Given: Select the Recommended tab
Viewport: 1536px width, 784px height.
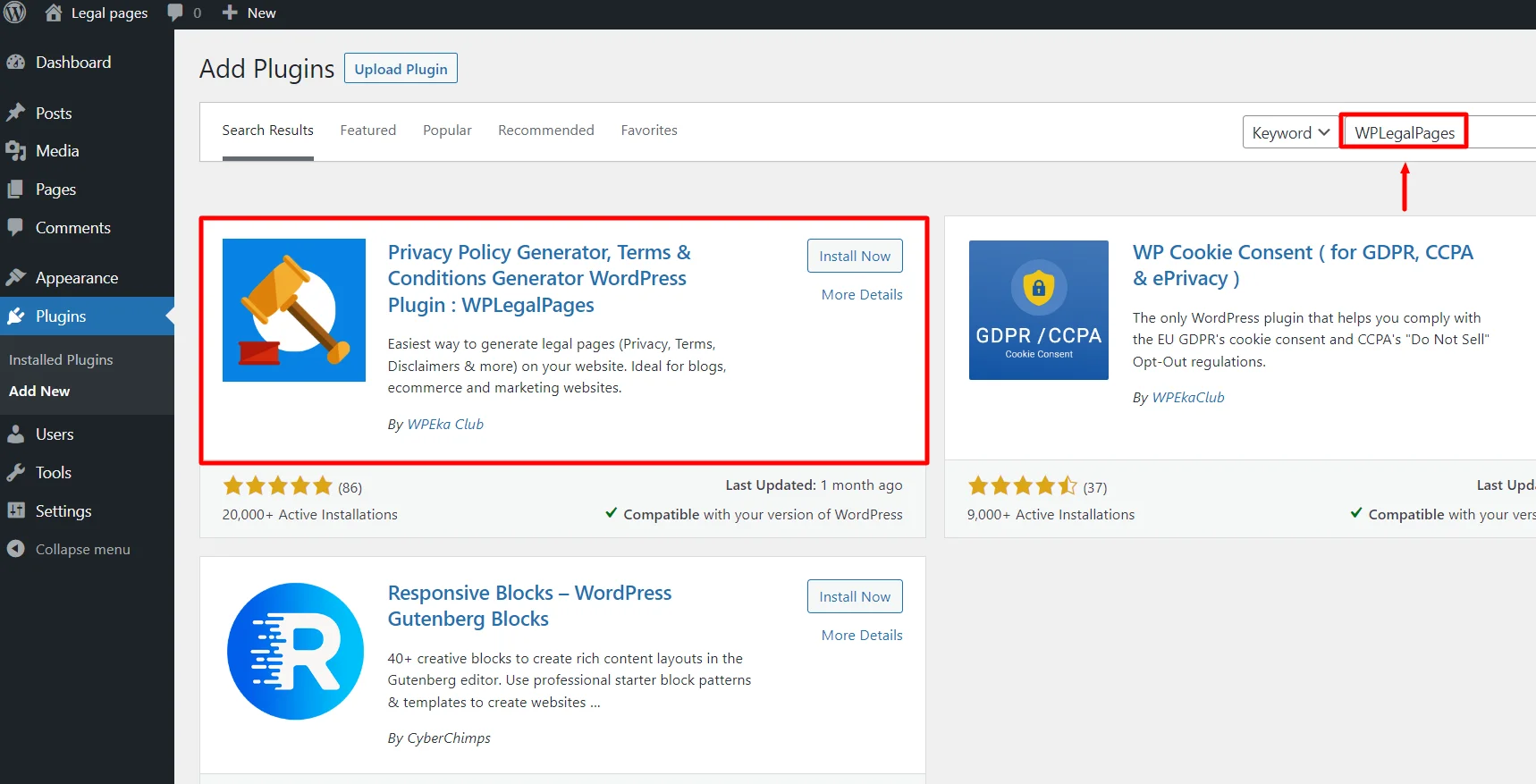Looking at the screenshot, I should (545, 131).
